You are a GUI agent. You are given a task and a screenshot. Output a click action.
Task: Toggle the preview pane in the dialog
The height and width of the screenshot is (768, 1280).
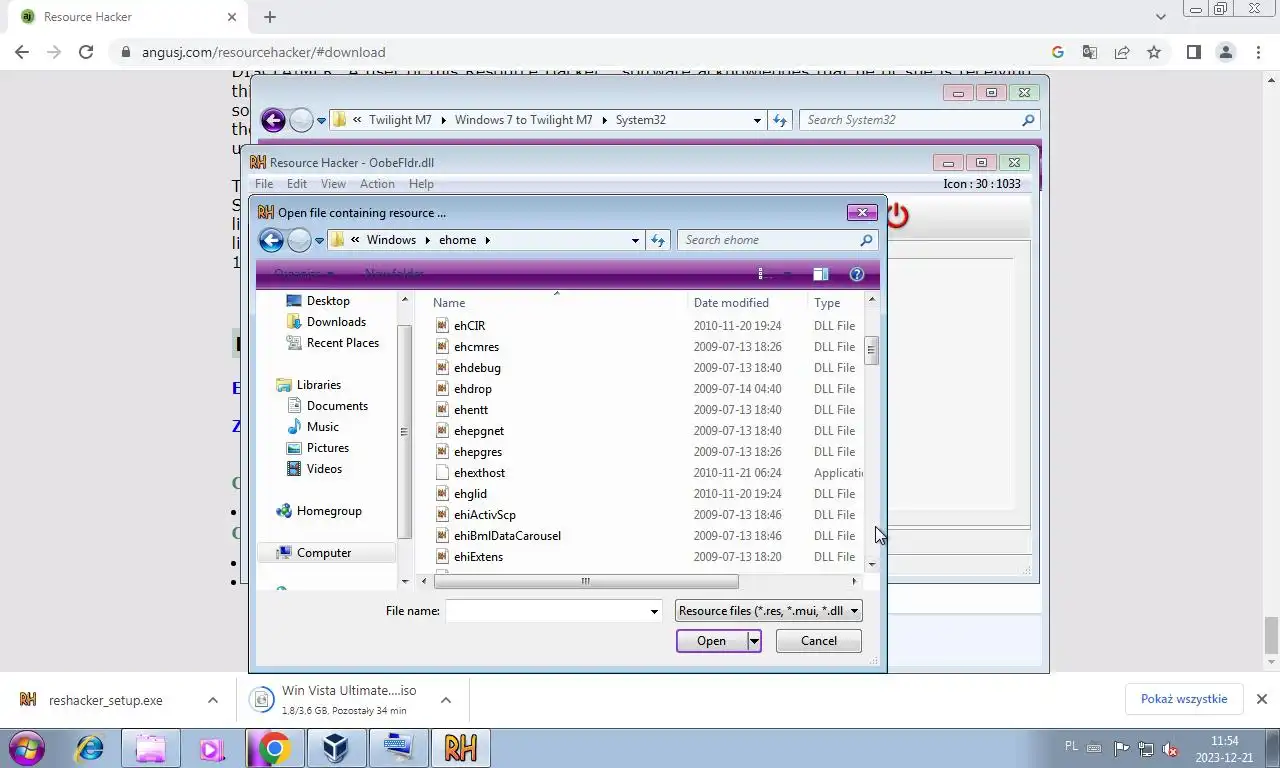tap(820, 274)
